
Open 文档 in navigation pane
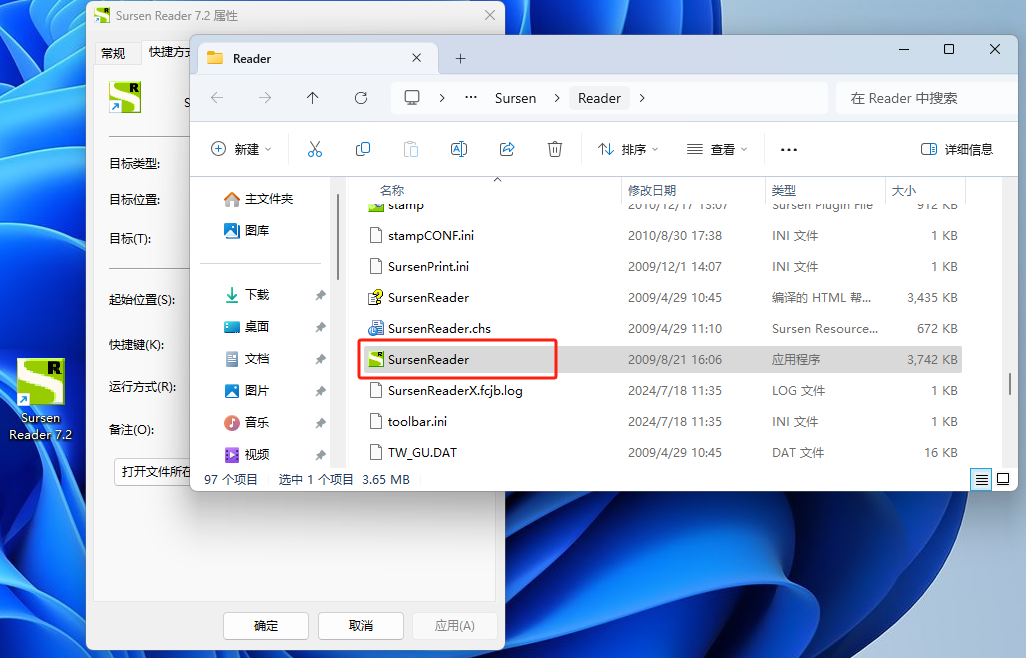click(247, 359)
